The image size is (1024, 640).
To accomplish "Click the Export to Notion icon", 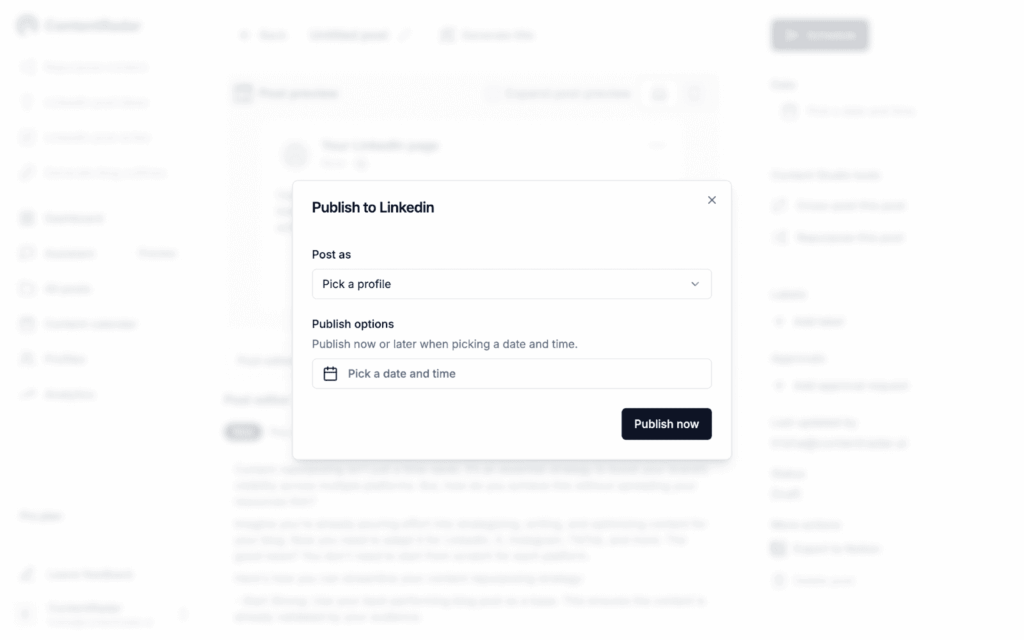I will pyautogui.click(x=779, y=549).
